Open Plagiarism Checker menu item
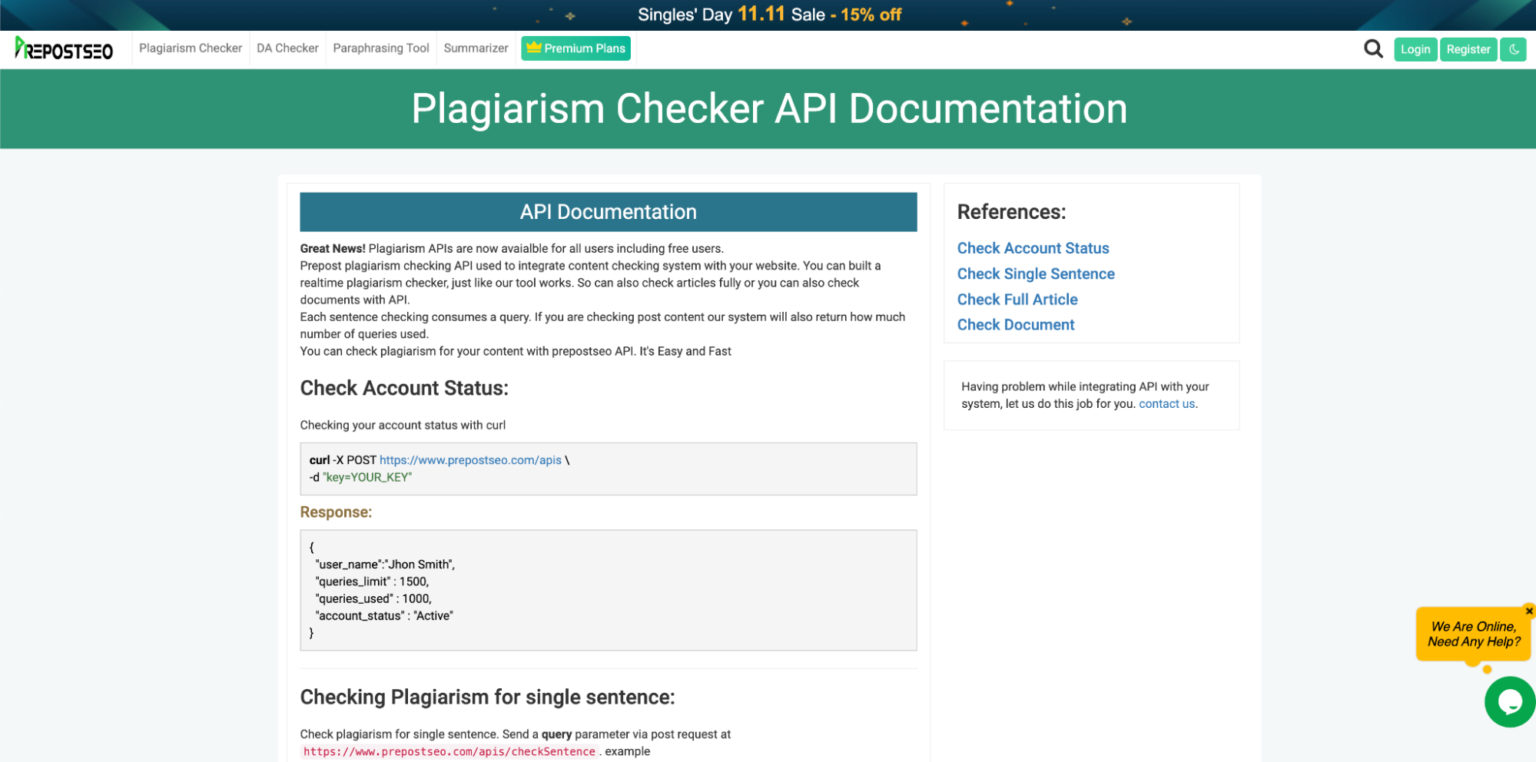The image size is (1536, 762). [191, 48]
